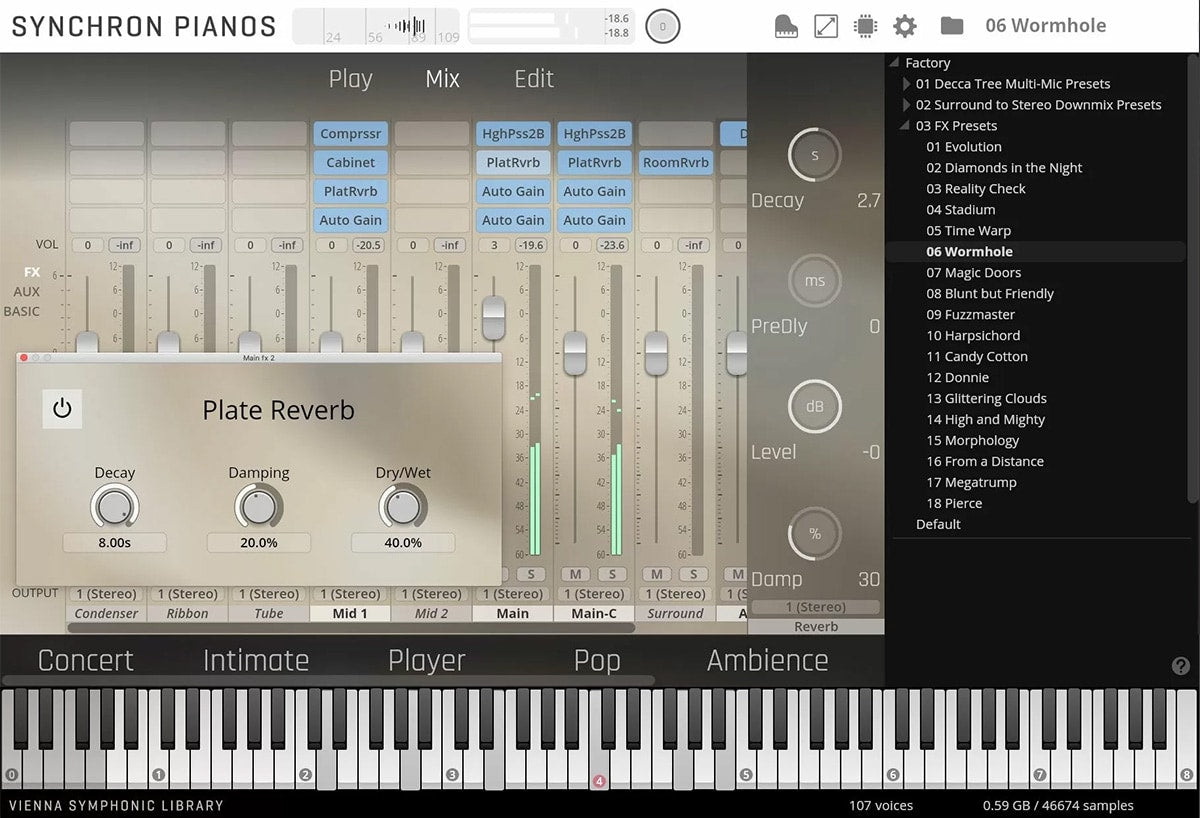Select the 09 Fuzzmaster preset

pyautogui.click(x=970, y=314)
